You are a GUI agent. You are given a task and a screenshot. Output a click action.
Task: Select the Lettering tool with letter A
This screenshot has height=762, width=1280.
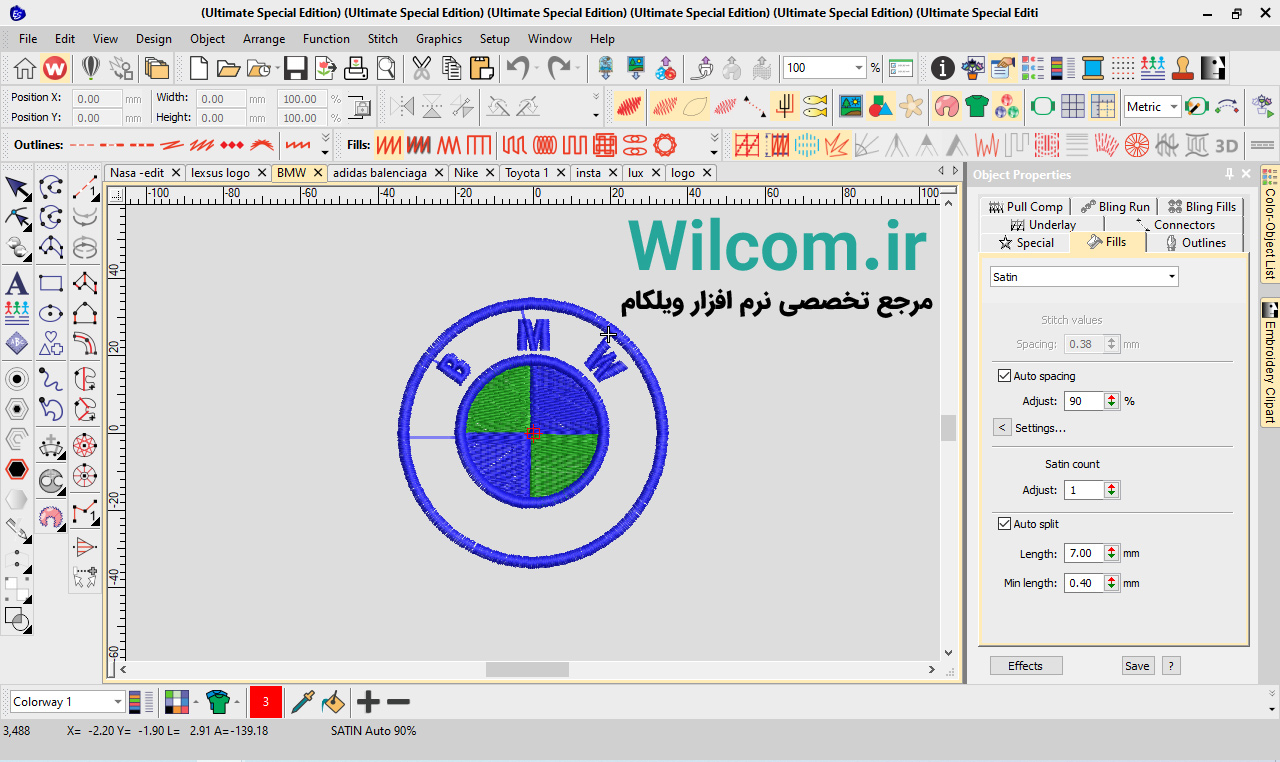17,283
